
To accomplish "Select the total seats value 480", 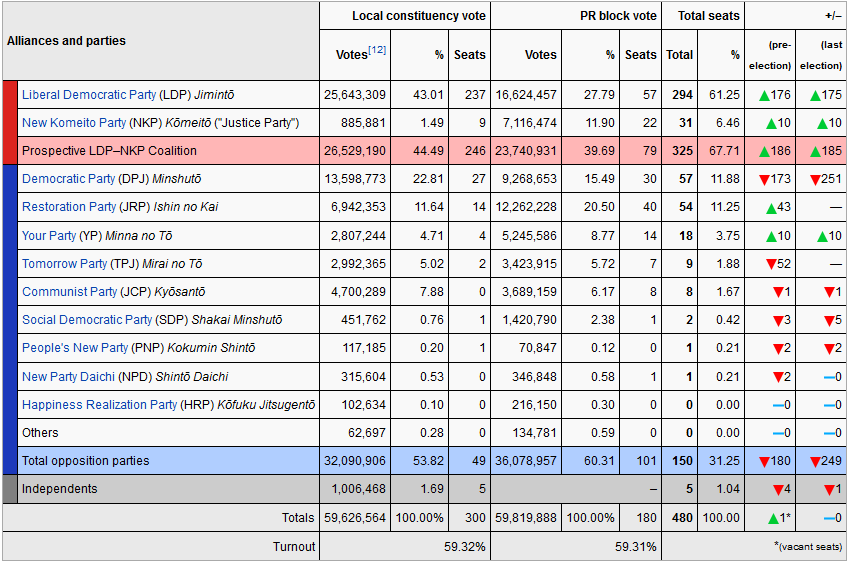I will pos(683,517).
